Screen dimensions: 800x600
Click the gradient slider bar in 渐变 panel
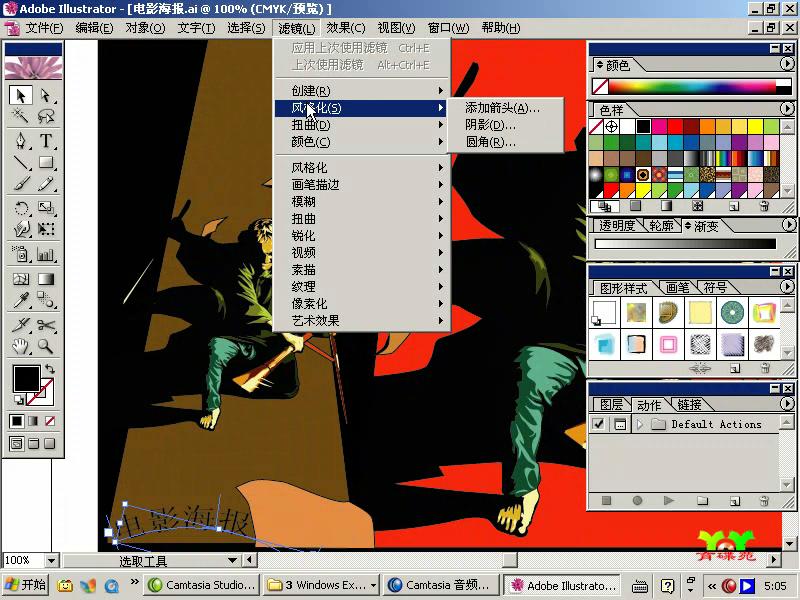686,244
